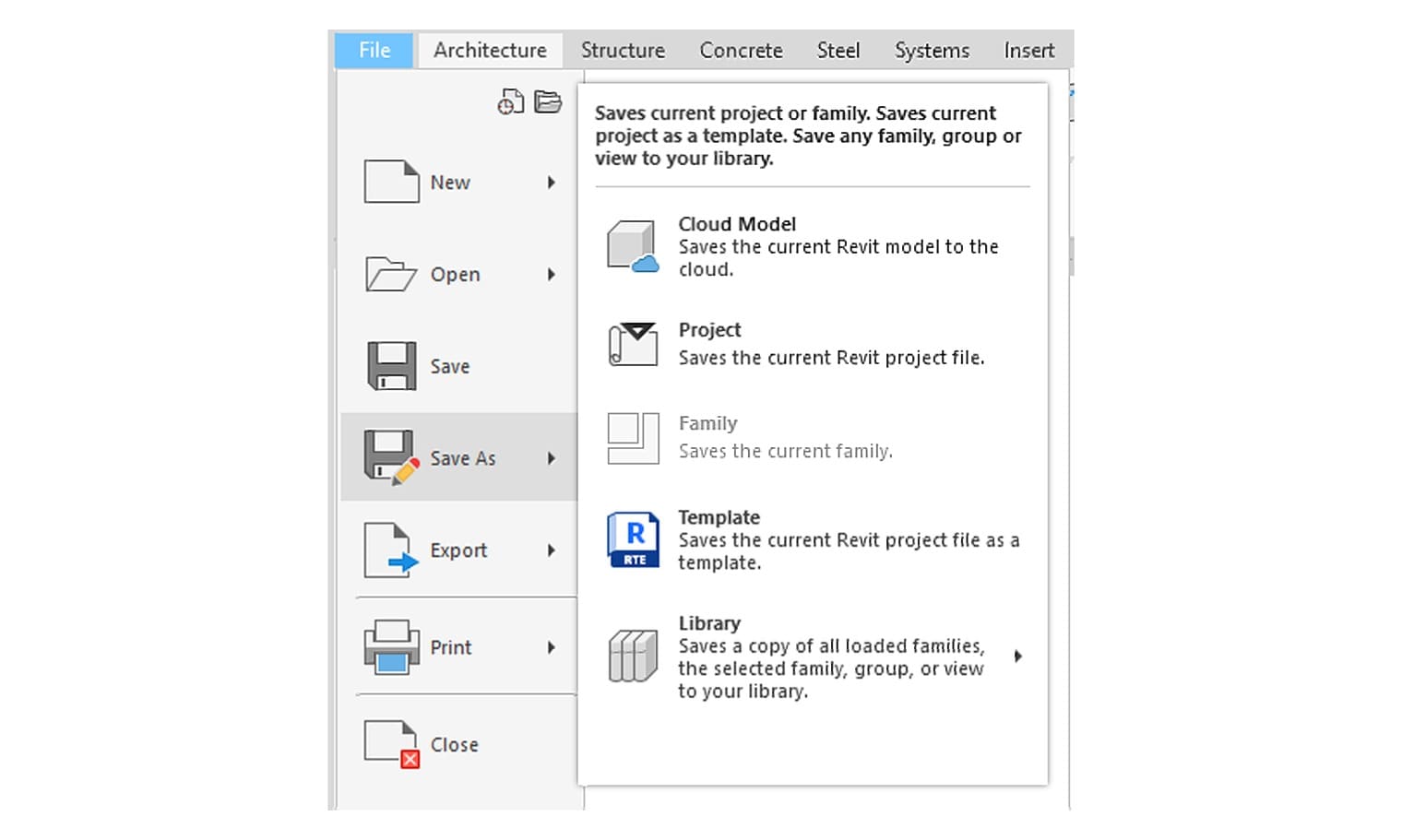Image resolution: width=1402 pixels, height=840 pixels.
Task: Choose the Export menu entry
Action: pyautogui.click(x=458, y=550)
